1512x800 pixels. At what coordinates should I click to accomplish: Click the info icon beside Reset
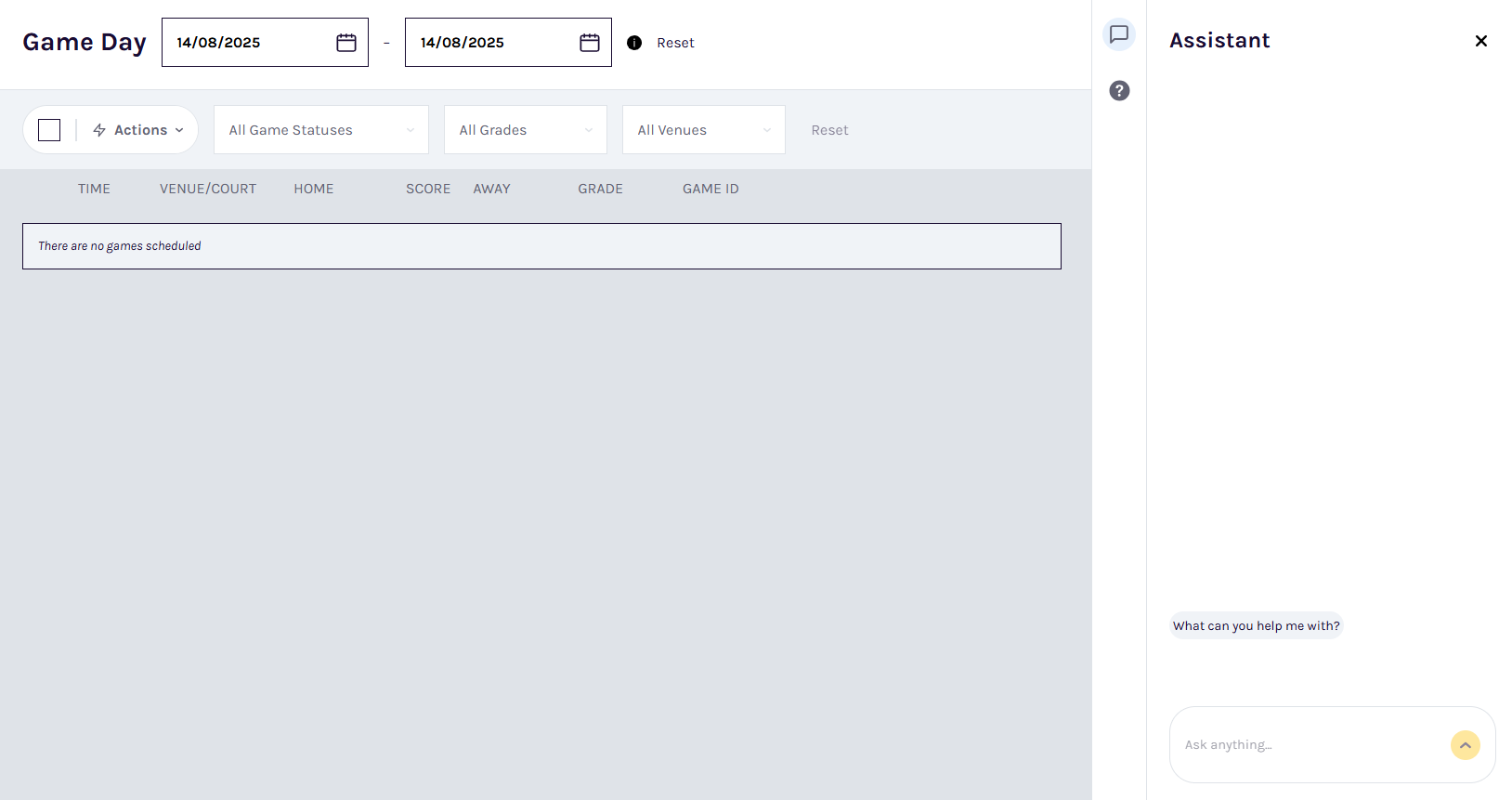[x=634, y=43]
